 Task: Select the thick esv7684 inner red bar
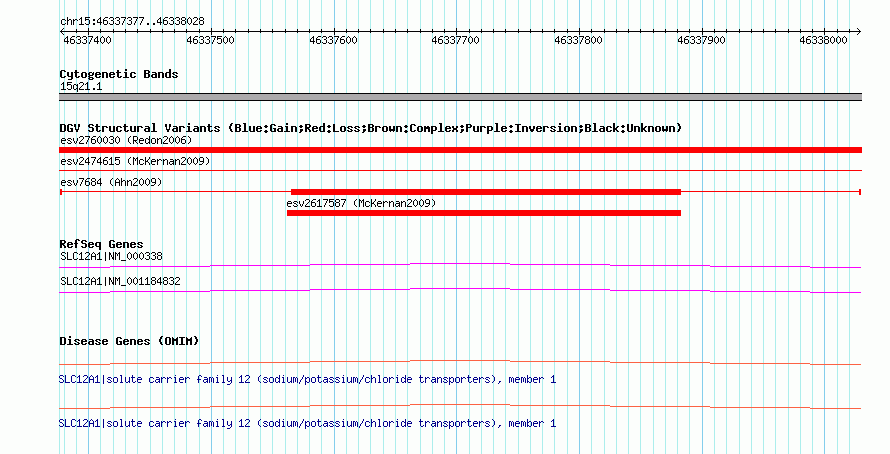(486, 192)
